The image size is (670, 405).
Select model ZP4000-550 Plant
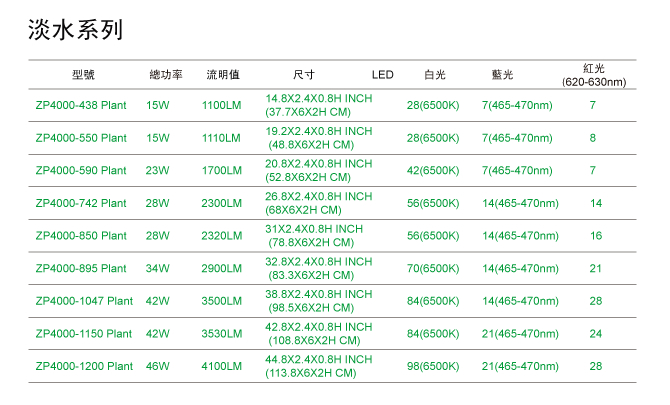point(81,138)
